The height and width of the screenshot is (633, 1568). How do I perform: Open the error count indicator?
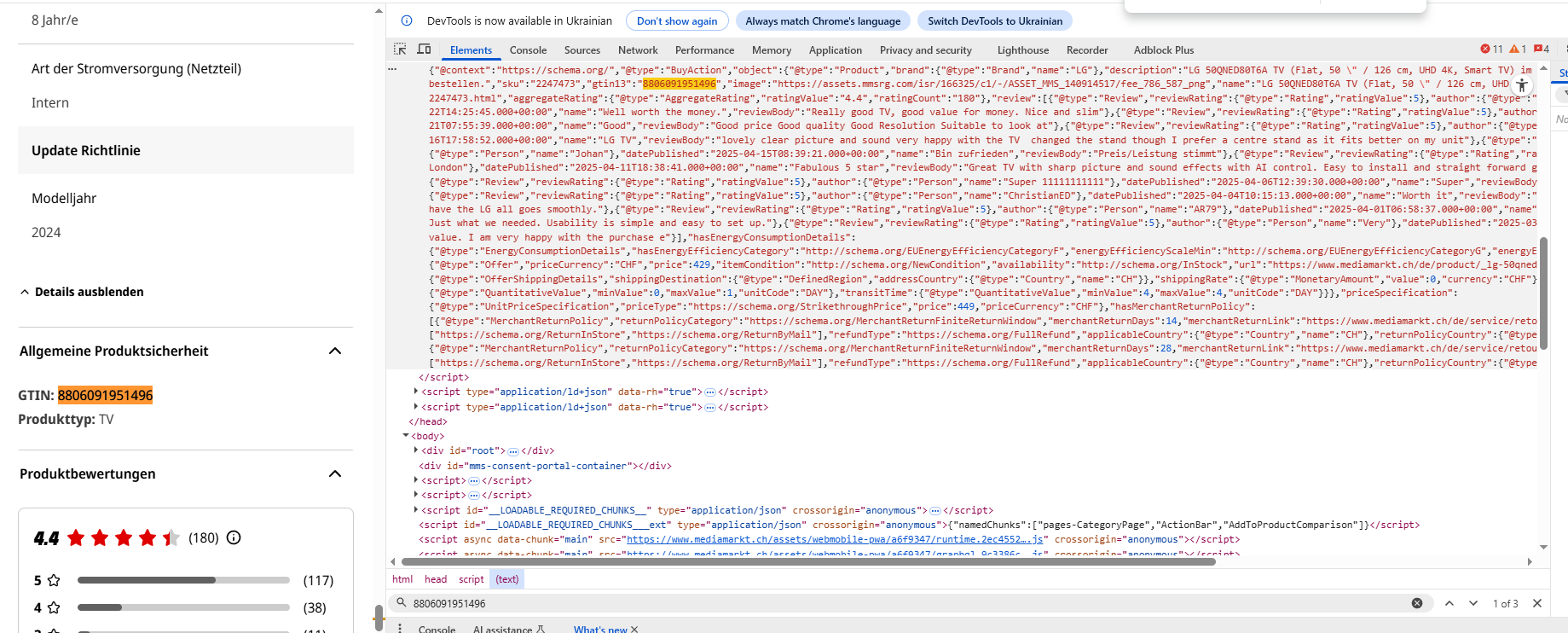(x=1491, y=49)
